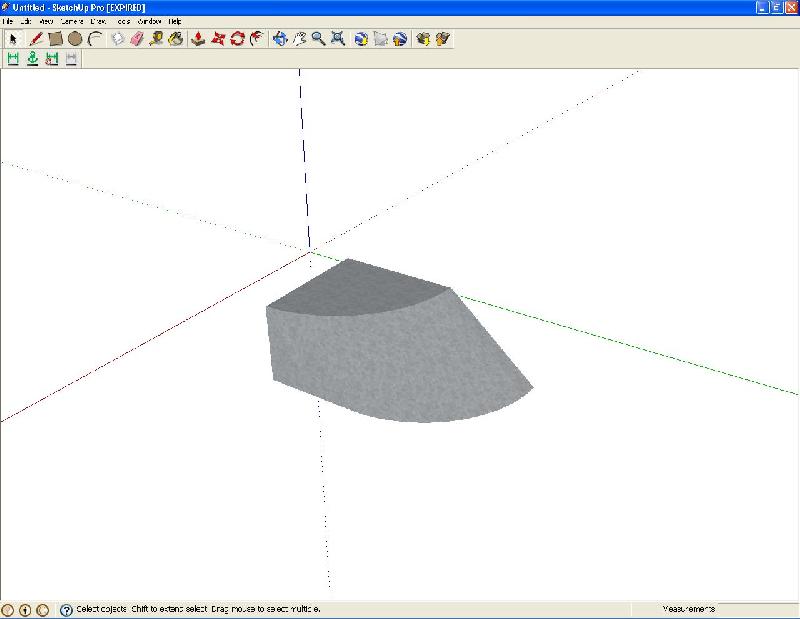Choose the Push/Pull tool
This screenshot has width=800, height=619.
[198, 39]
